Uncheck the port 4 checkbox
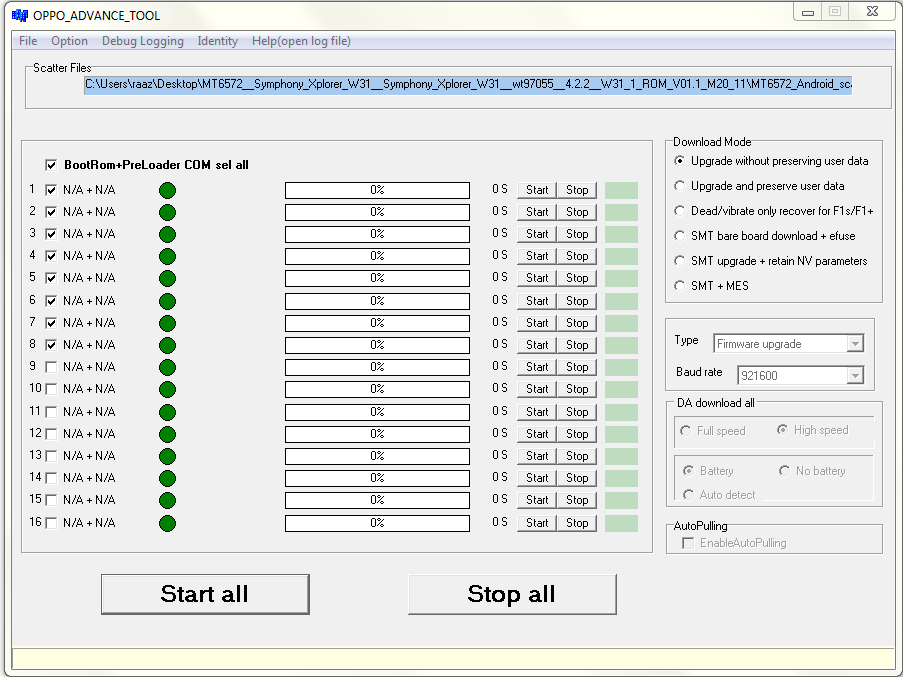 point(51,256)
